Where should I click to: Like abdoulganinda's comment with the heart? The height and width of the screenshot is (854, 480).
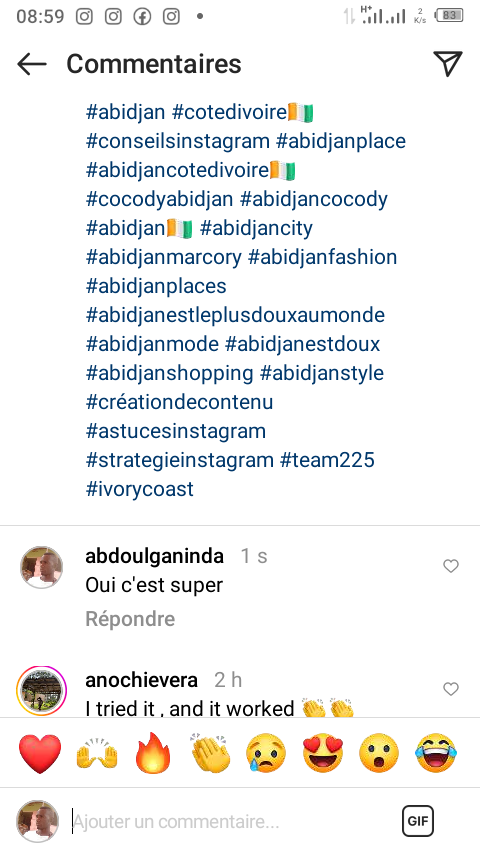pos(451,566)
